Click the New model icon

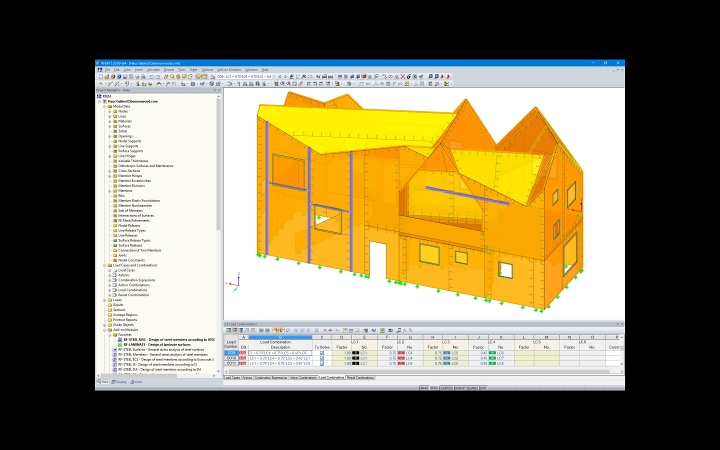pyautogui.click(x=101, y=77)
